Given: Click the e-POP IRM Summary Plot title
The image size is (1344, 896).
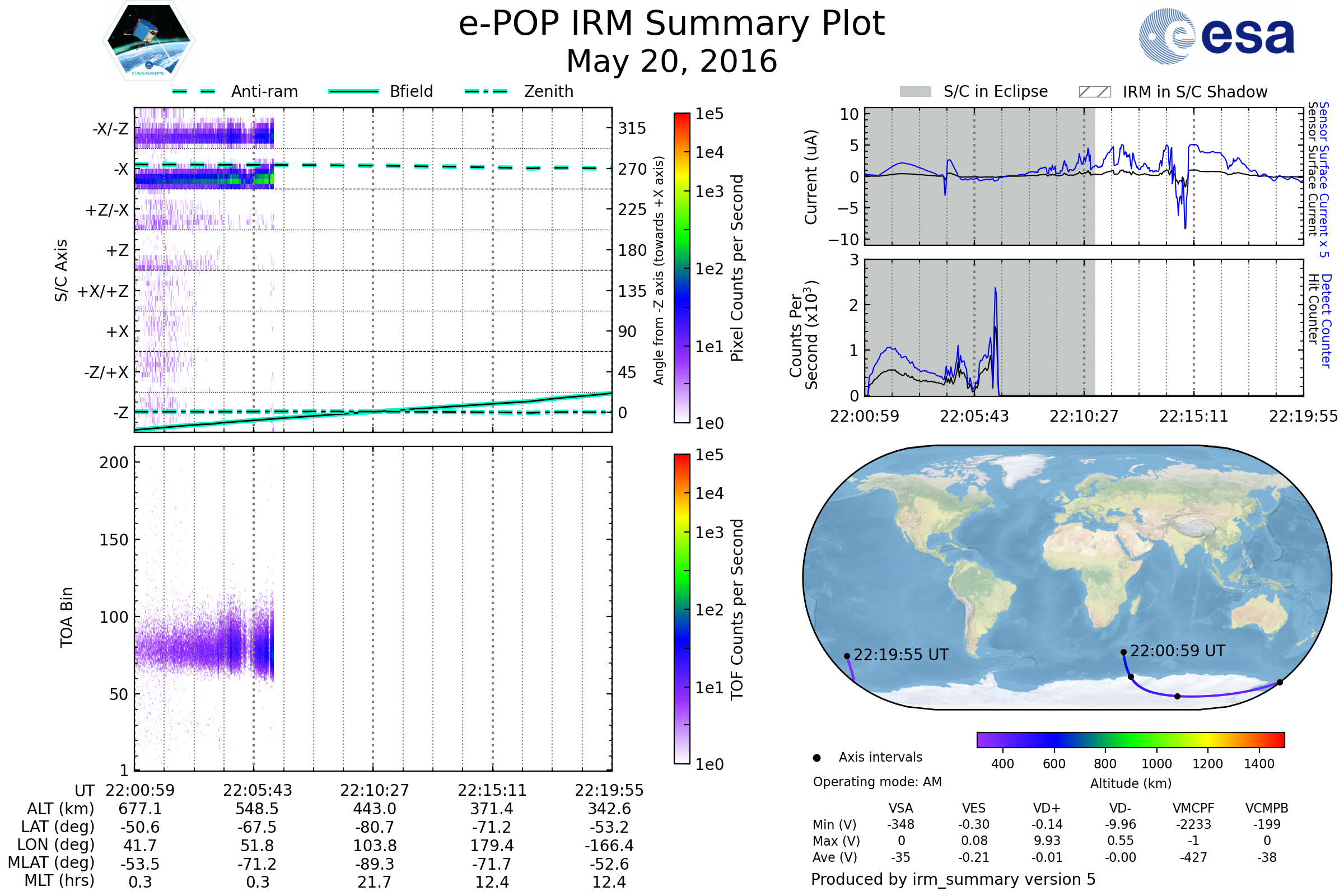Looking at the screenshot, I should point(671,24).
